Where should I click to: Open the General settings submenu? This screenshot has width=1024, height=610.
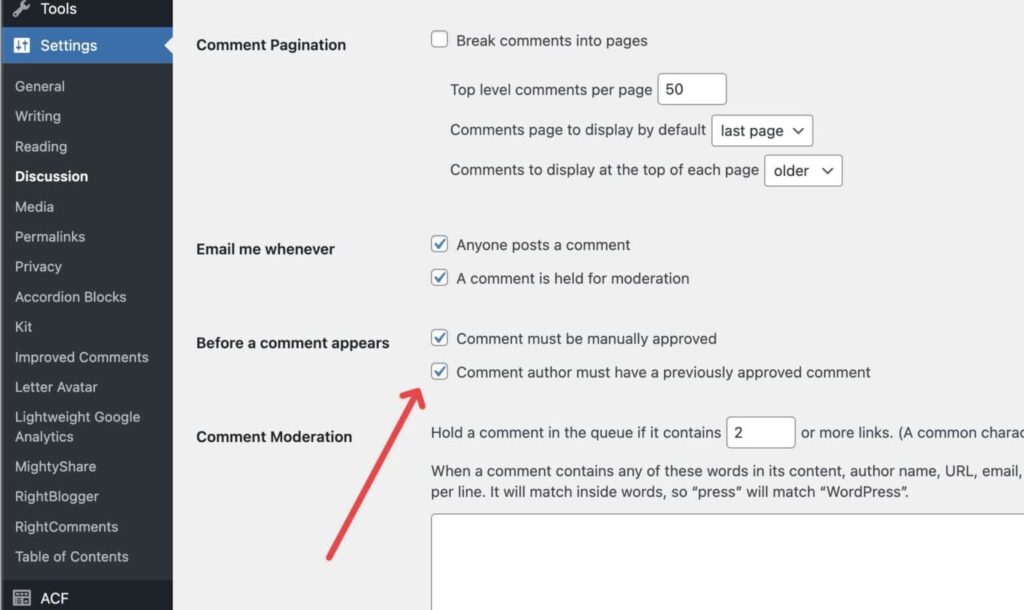coord(40,86)
